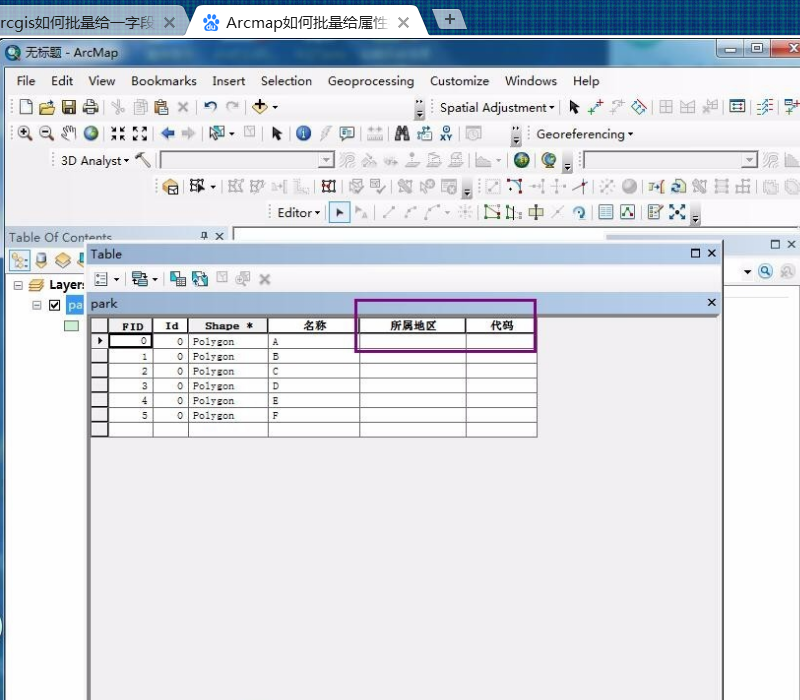Print the map using printer icon
The height and width of the screenshot is (700, 800).
[x=90, y=107]
